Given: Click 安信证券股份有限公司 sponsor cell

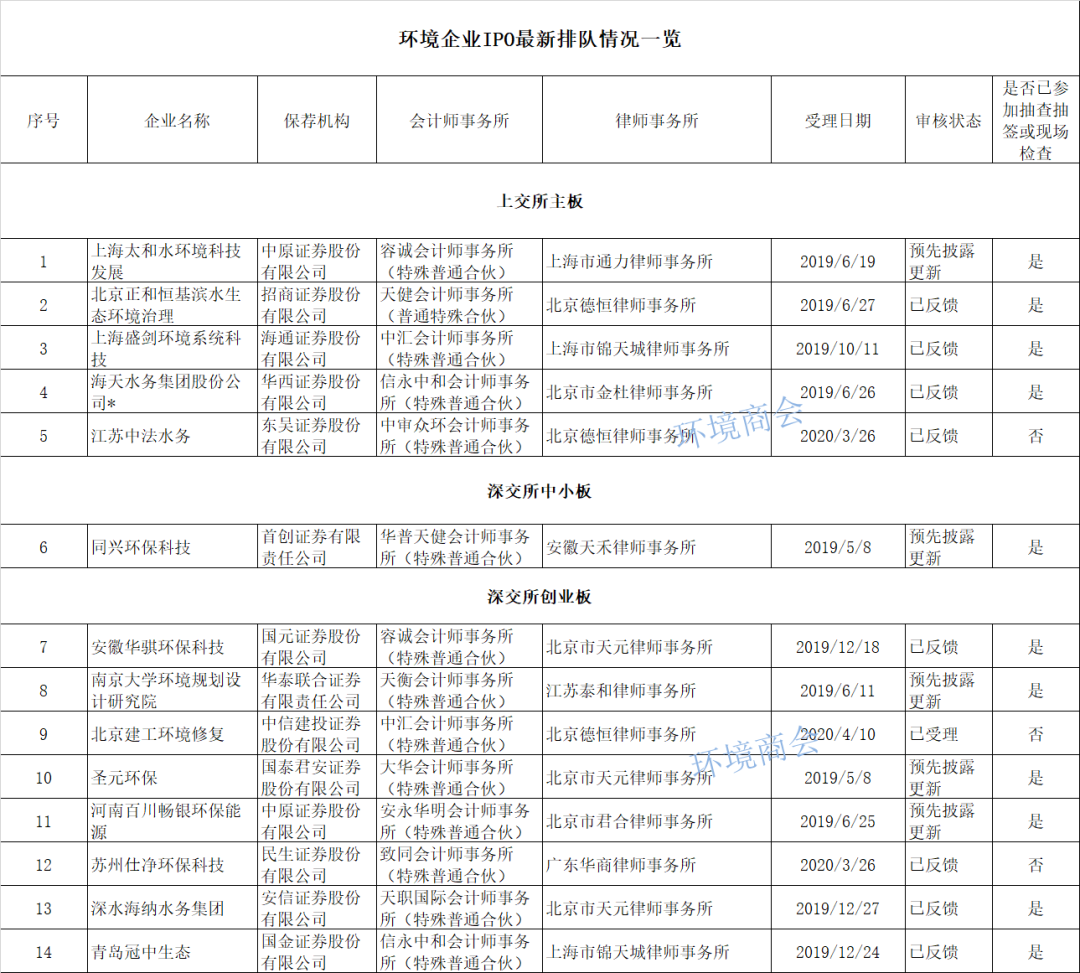Looking at the screenshot, I should 317,908.
